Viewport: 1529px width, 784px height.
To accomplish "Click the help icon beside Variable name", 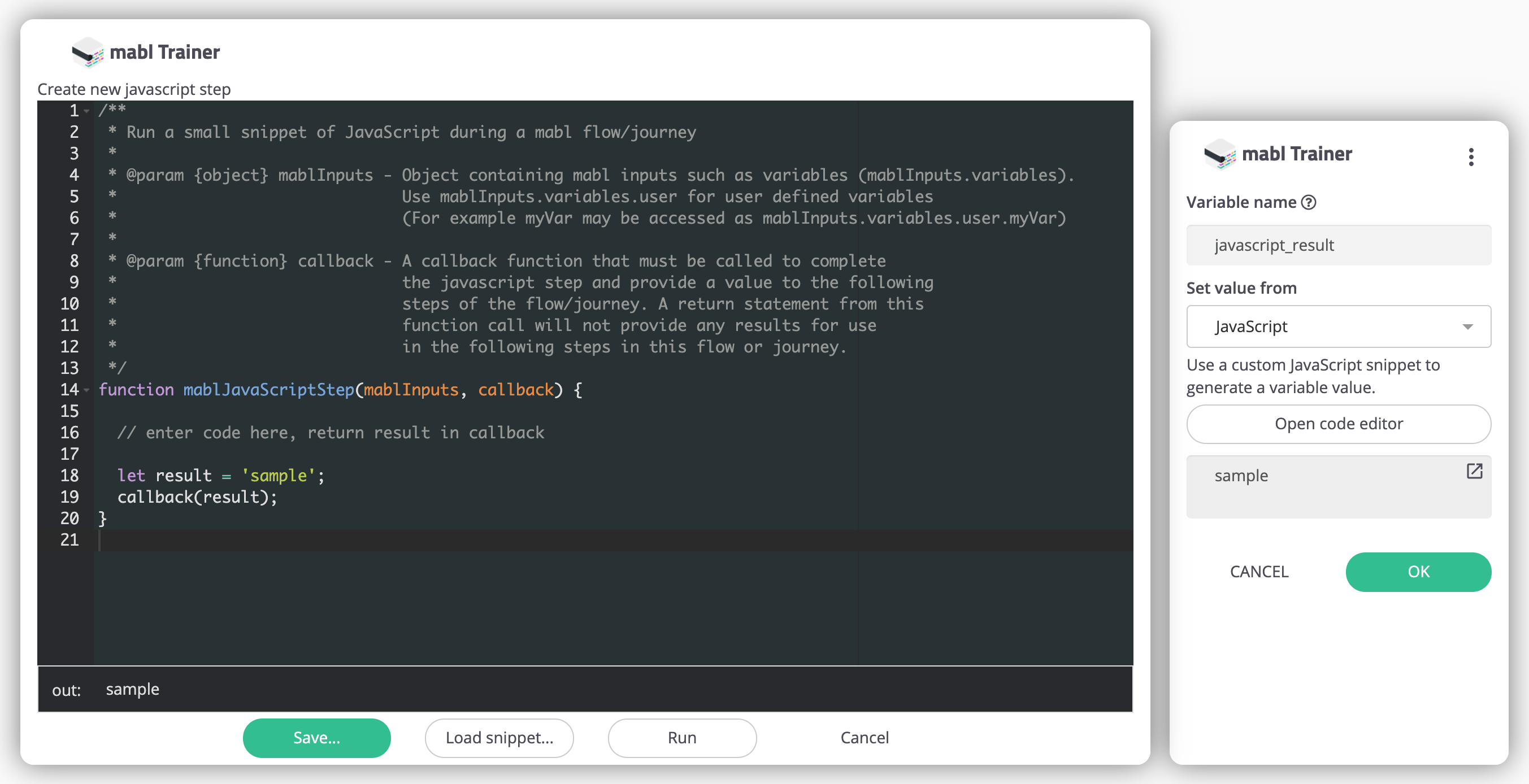I will (x=1308, y=202).
